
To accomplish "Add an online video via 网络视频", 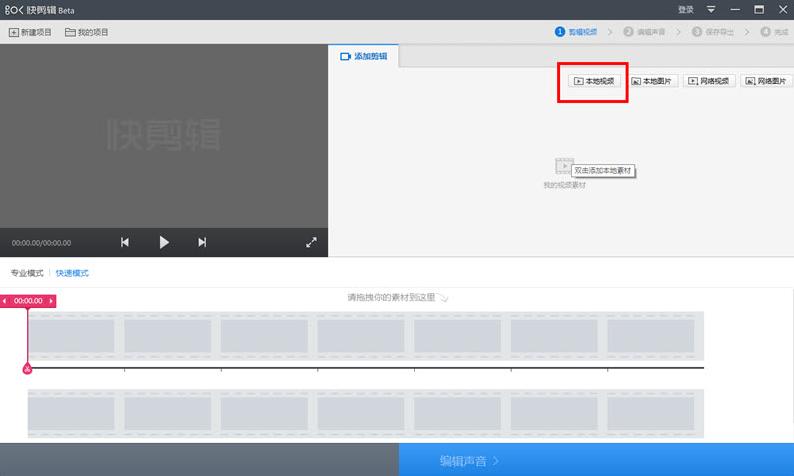I will tap(709, 81).
